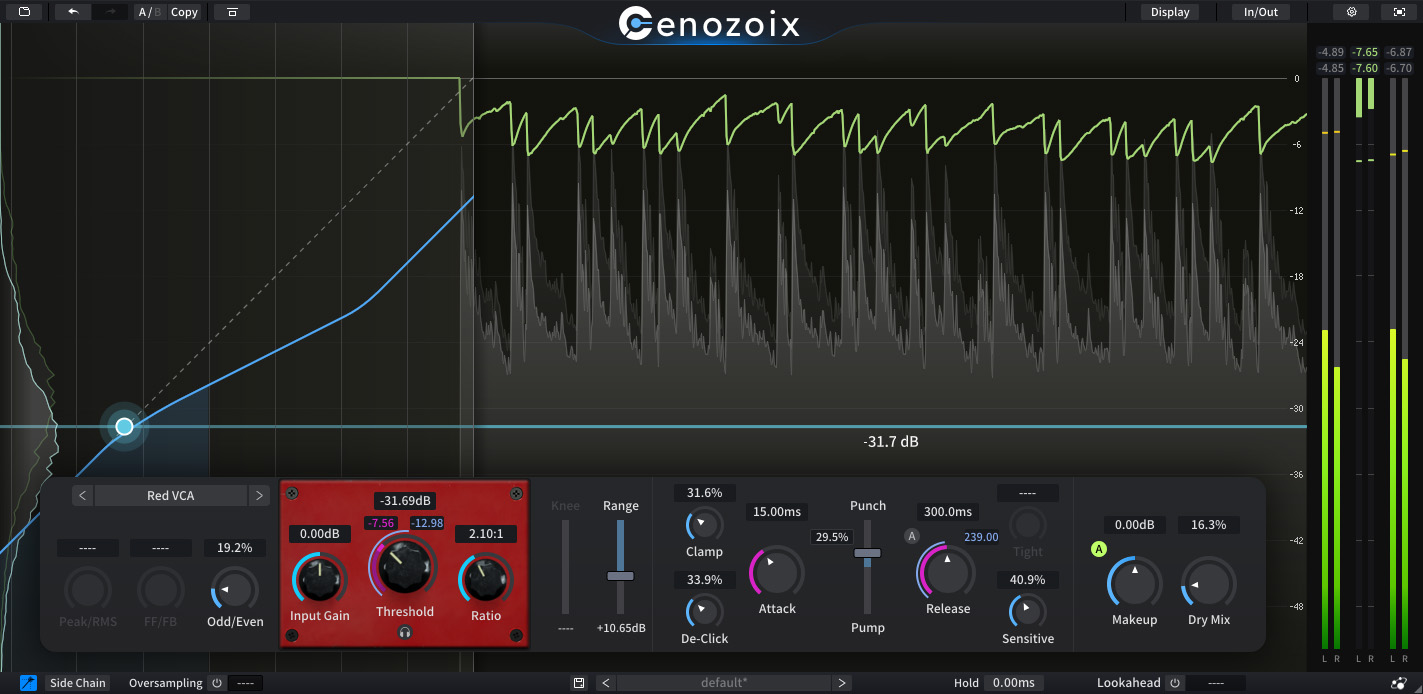Click the Release 300.0ms value field
The image size is (1423, 694).
(x=946, y=512)
